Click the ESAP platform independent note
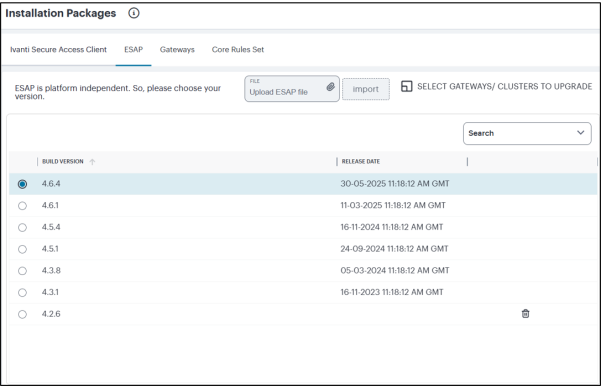 point(118,92)
